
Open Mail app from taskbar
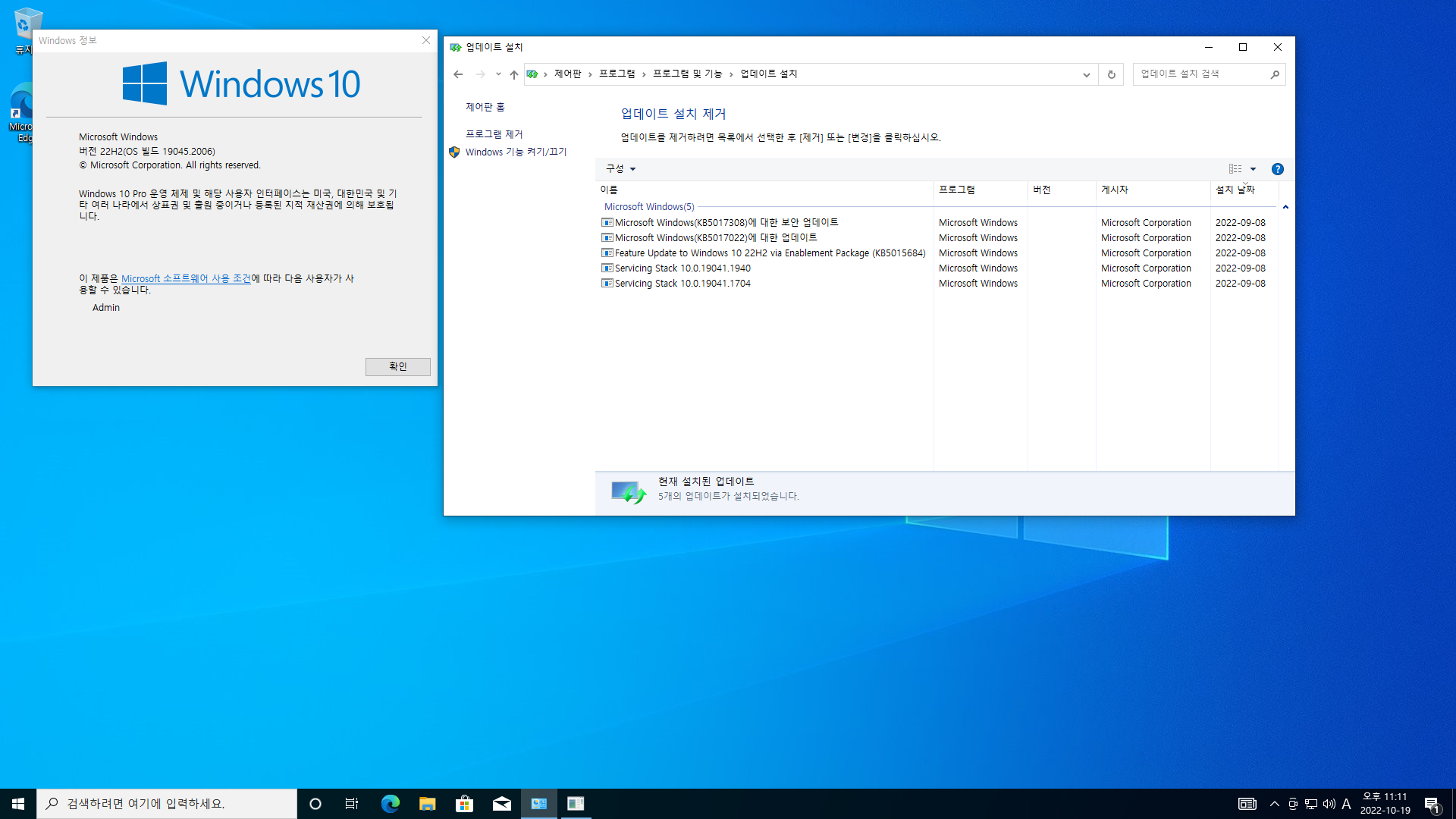pos(501,804)
